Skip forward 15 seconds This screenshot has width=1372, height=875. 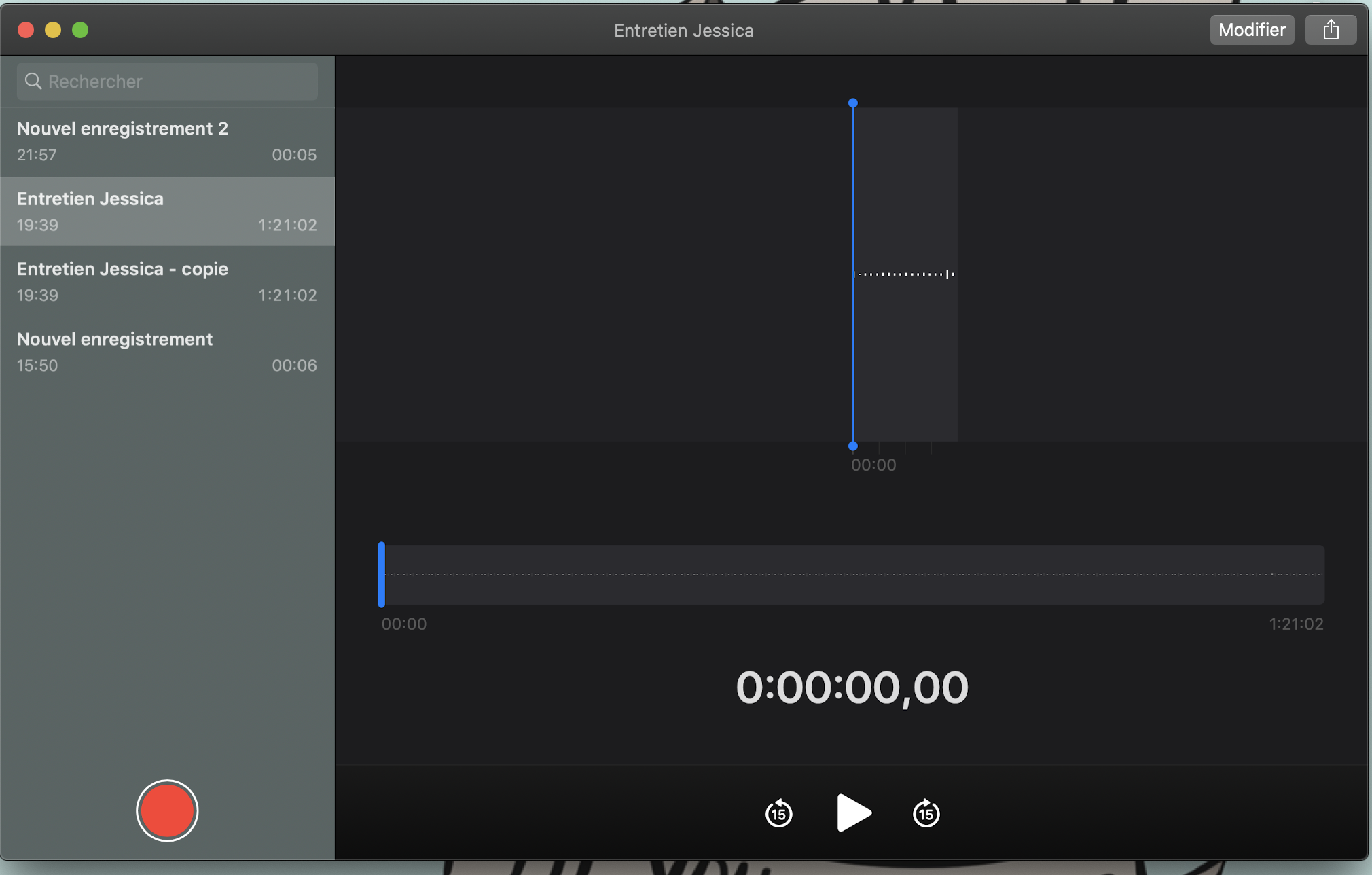point(926,813)
